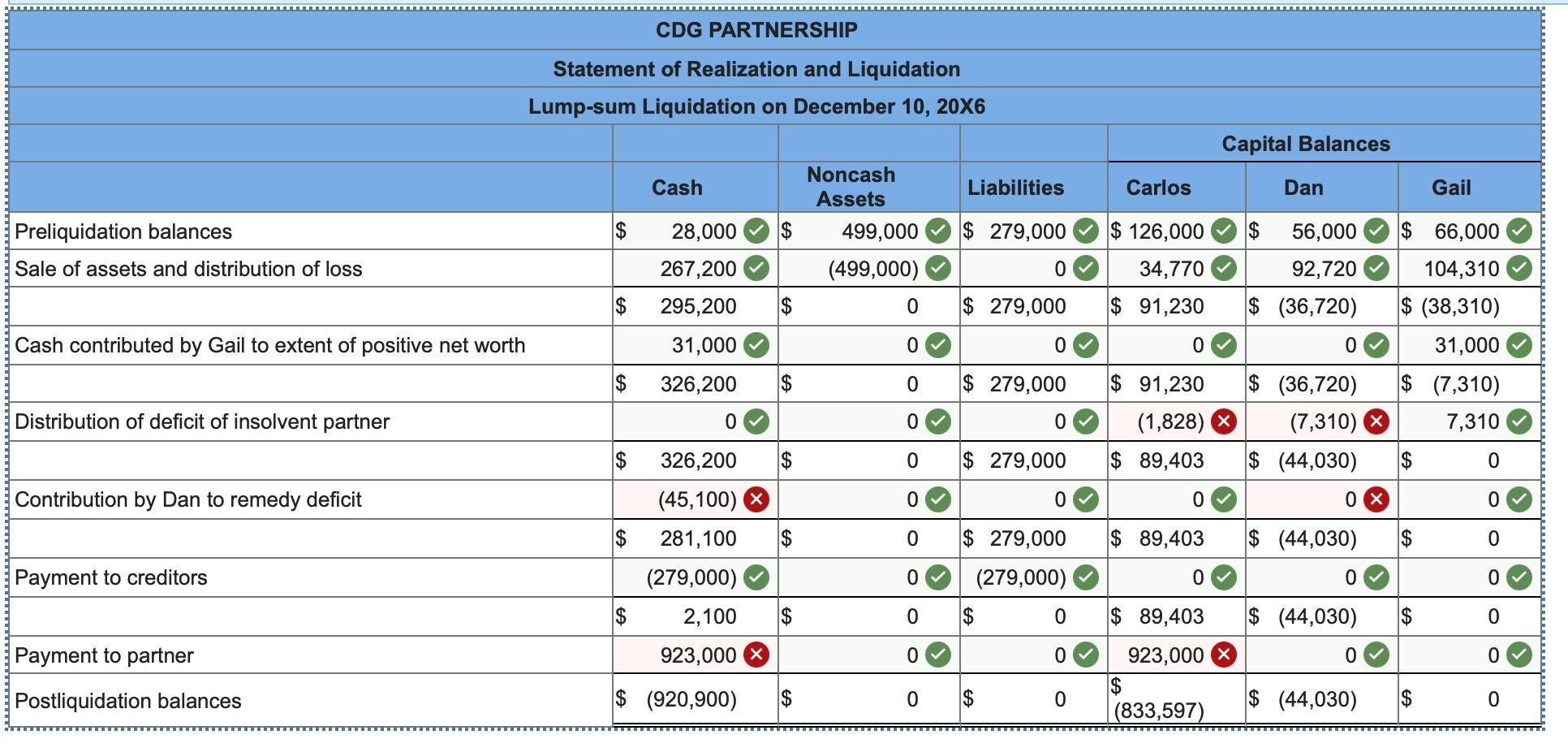The width and height of the screenshot is (1568, 752).
Task: Click 'Sale of assets and distribution of loss'
Action: coord(188,269)
